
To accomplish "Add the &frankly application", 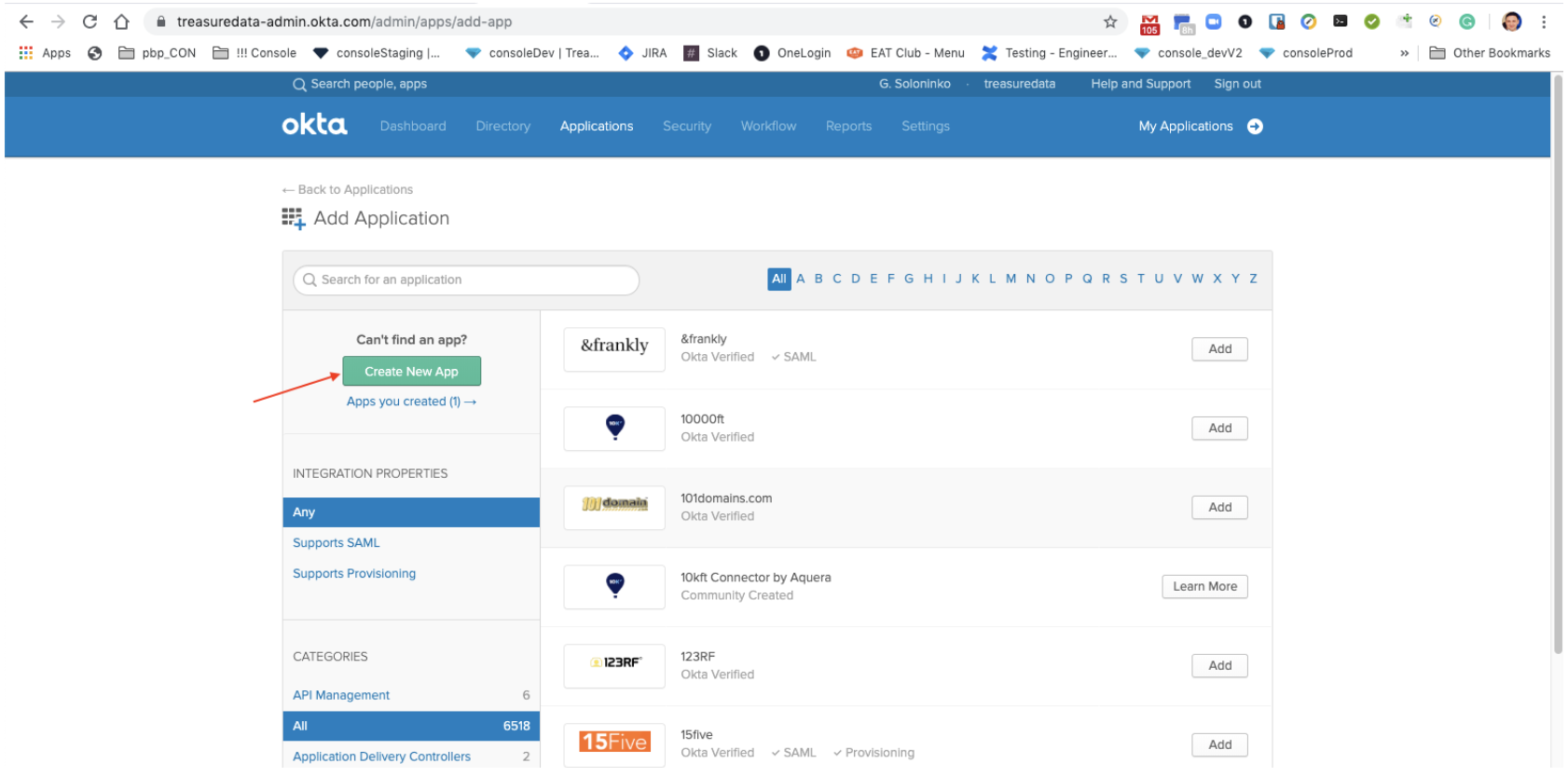I will 1219,349.
